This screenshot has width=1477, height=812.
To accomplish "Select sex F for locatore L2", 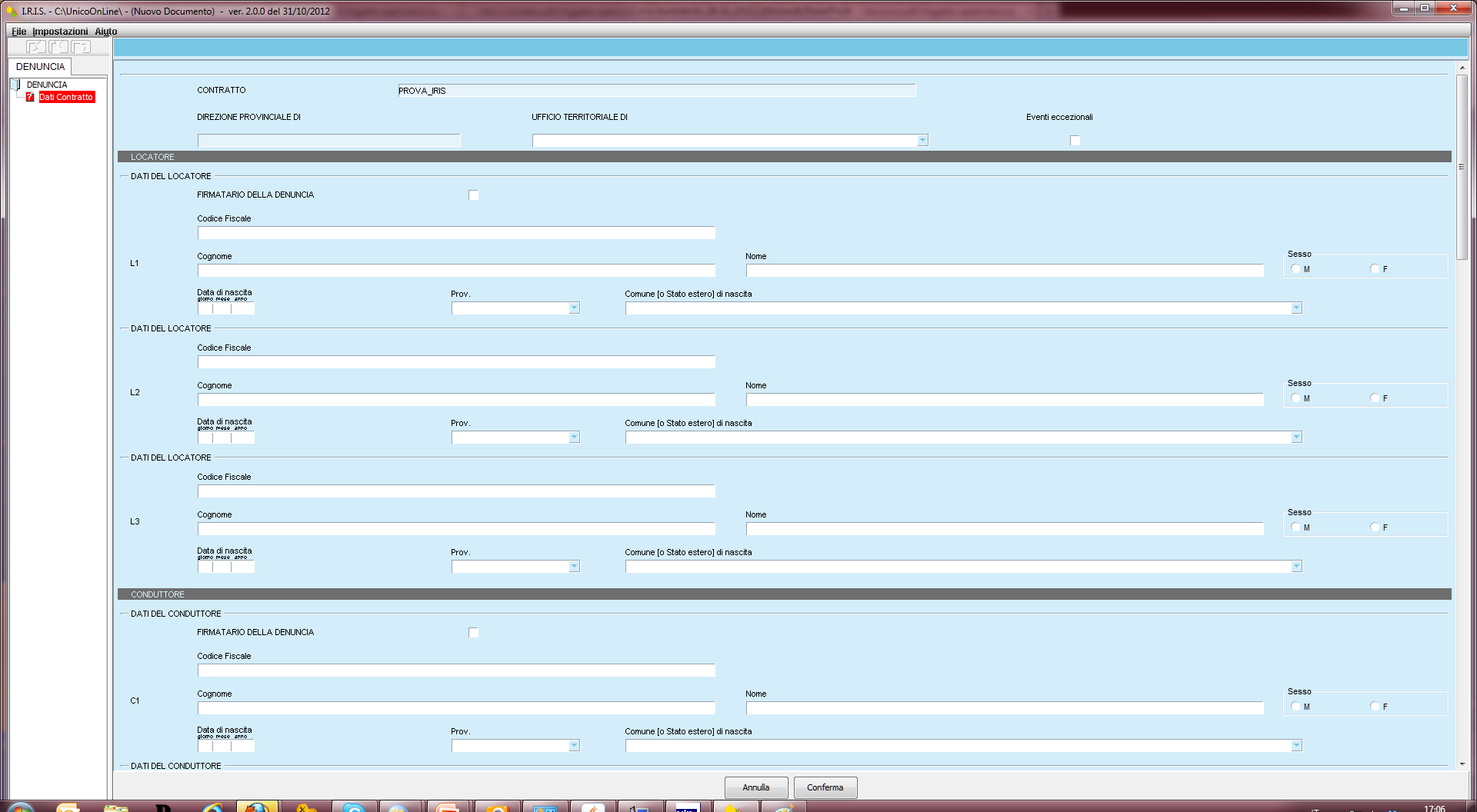I will [x=1375, y=398].
